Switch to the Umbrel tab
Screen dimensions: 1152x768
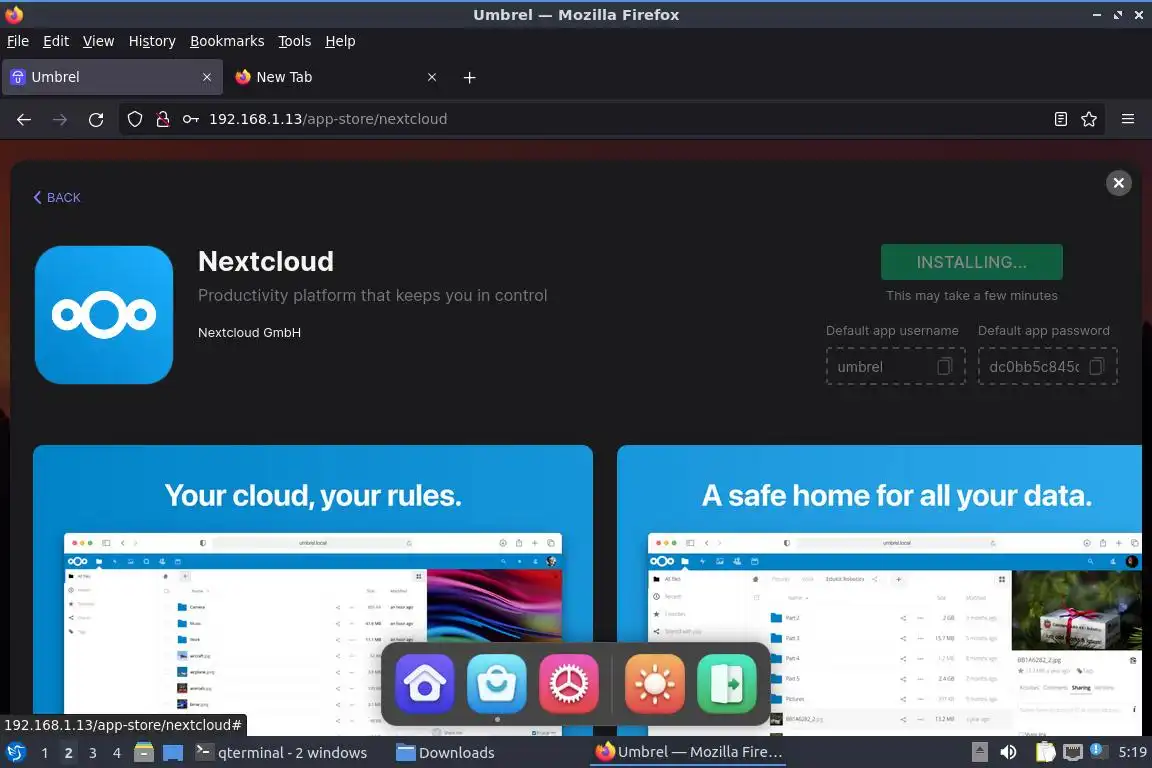(x=112, y=77)
